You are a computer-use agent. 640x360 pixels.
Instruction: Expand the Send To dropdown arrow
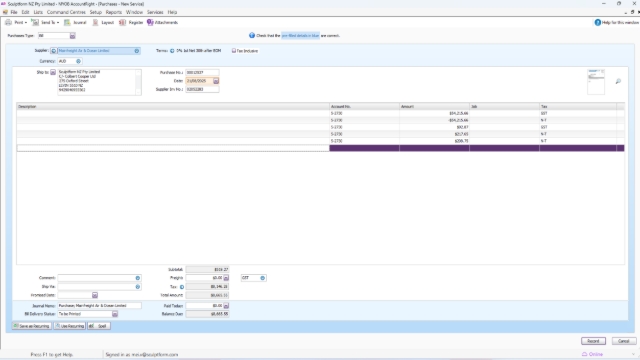click(58, 22)
